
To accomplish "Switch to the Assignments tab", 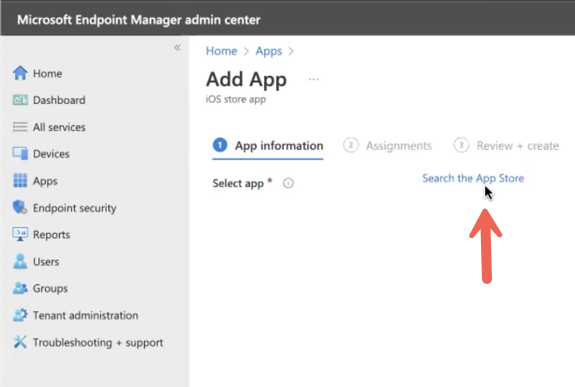I will click(387, 146).
